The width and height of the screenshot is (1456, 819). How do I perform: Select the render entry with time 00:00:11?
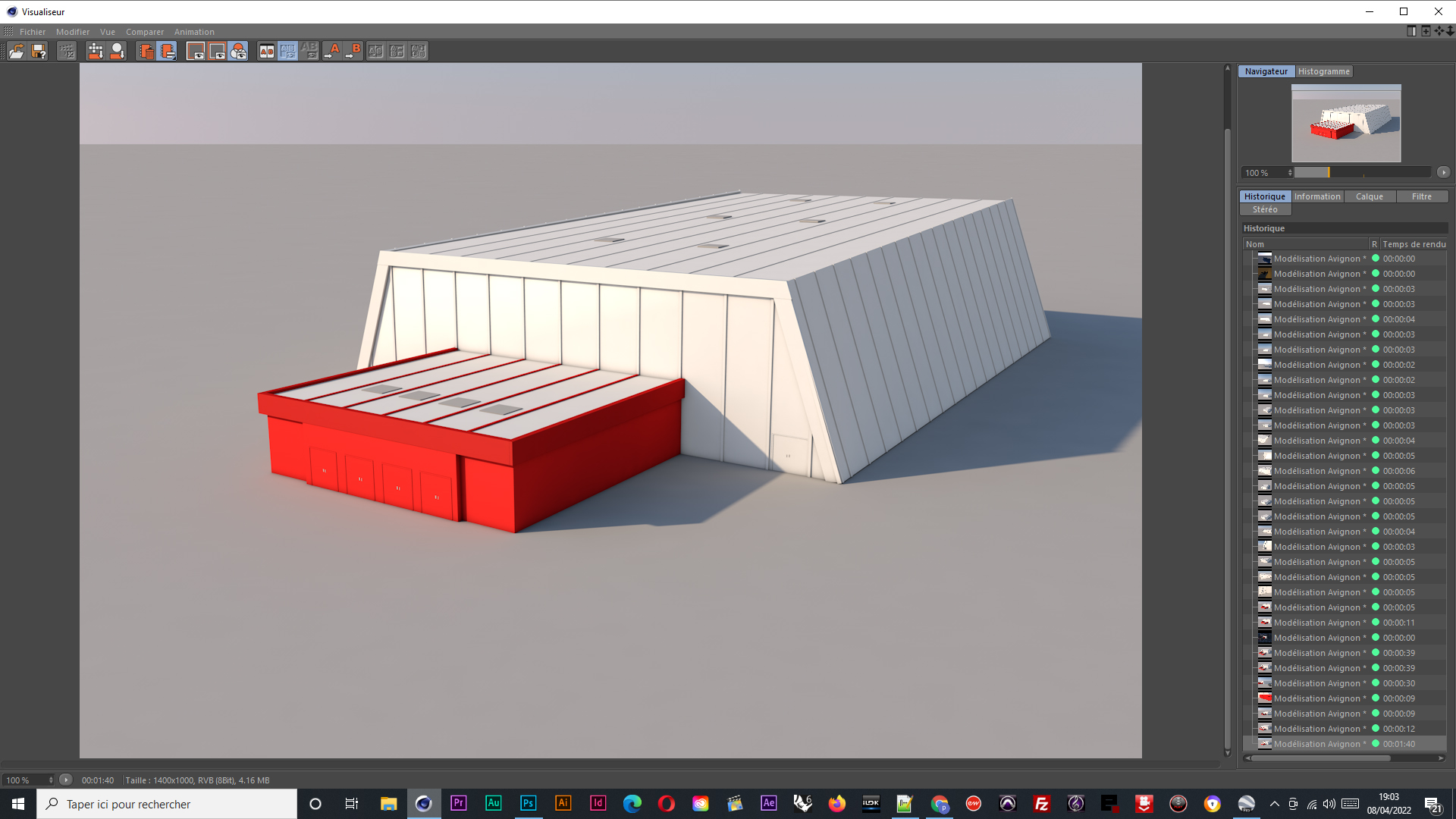[1317, 623]
